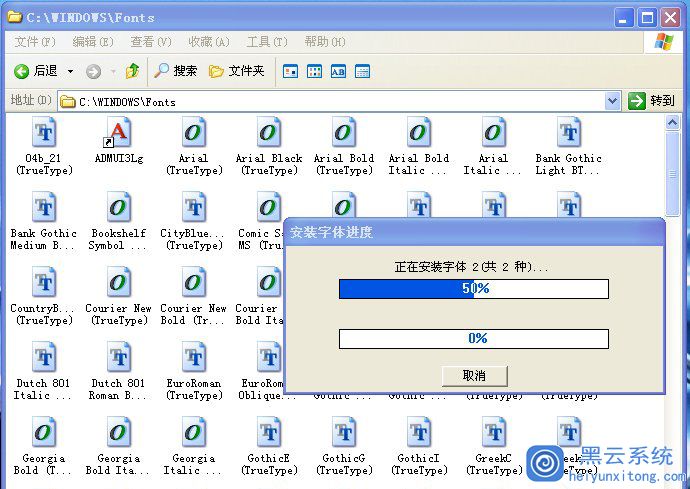The height and width of the screenshot is (489, 690).
Task: Click the 安装字体进度 dialog title bar
Action: [474, 232]
